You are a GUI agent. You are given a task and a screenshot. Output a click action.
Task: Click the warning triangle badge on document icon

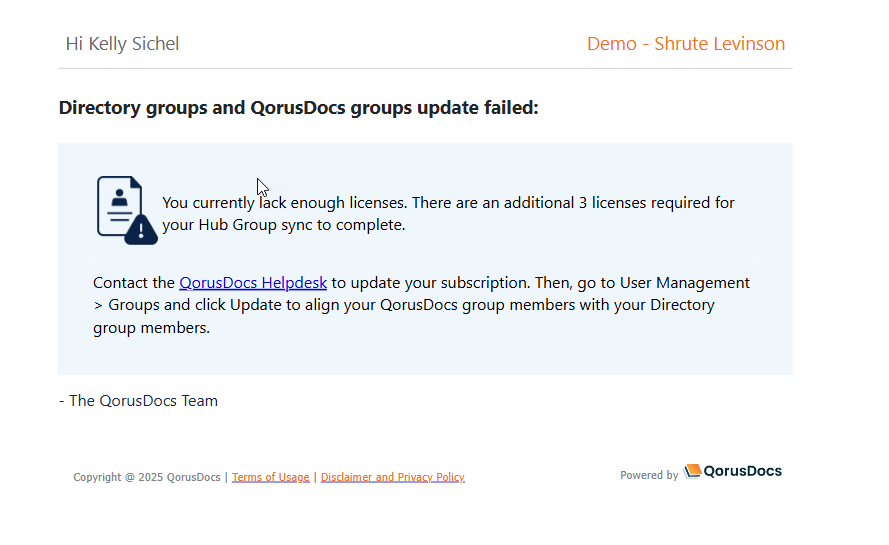(142, 230)
